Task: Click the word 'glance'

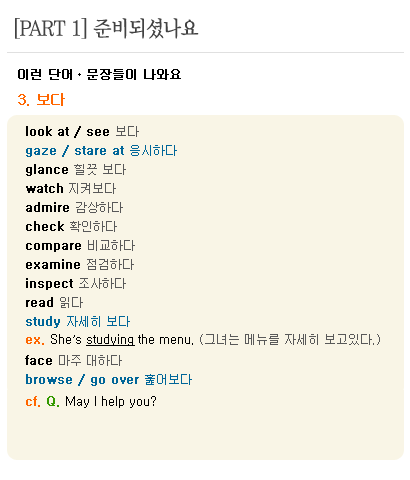Action: [x=47, y=170]
